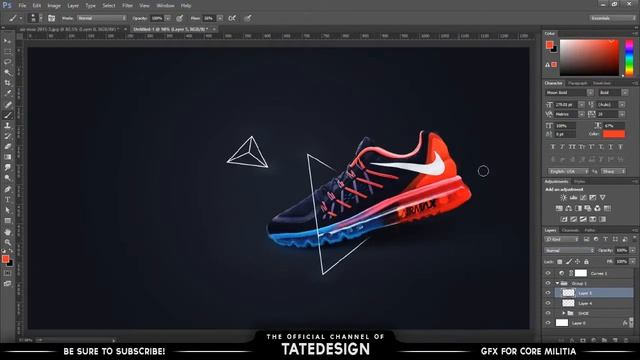Select the Quick Selection tool

(7, 73)
